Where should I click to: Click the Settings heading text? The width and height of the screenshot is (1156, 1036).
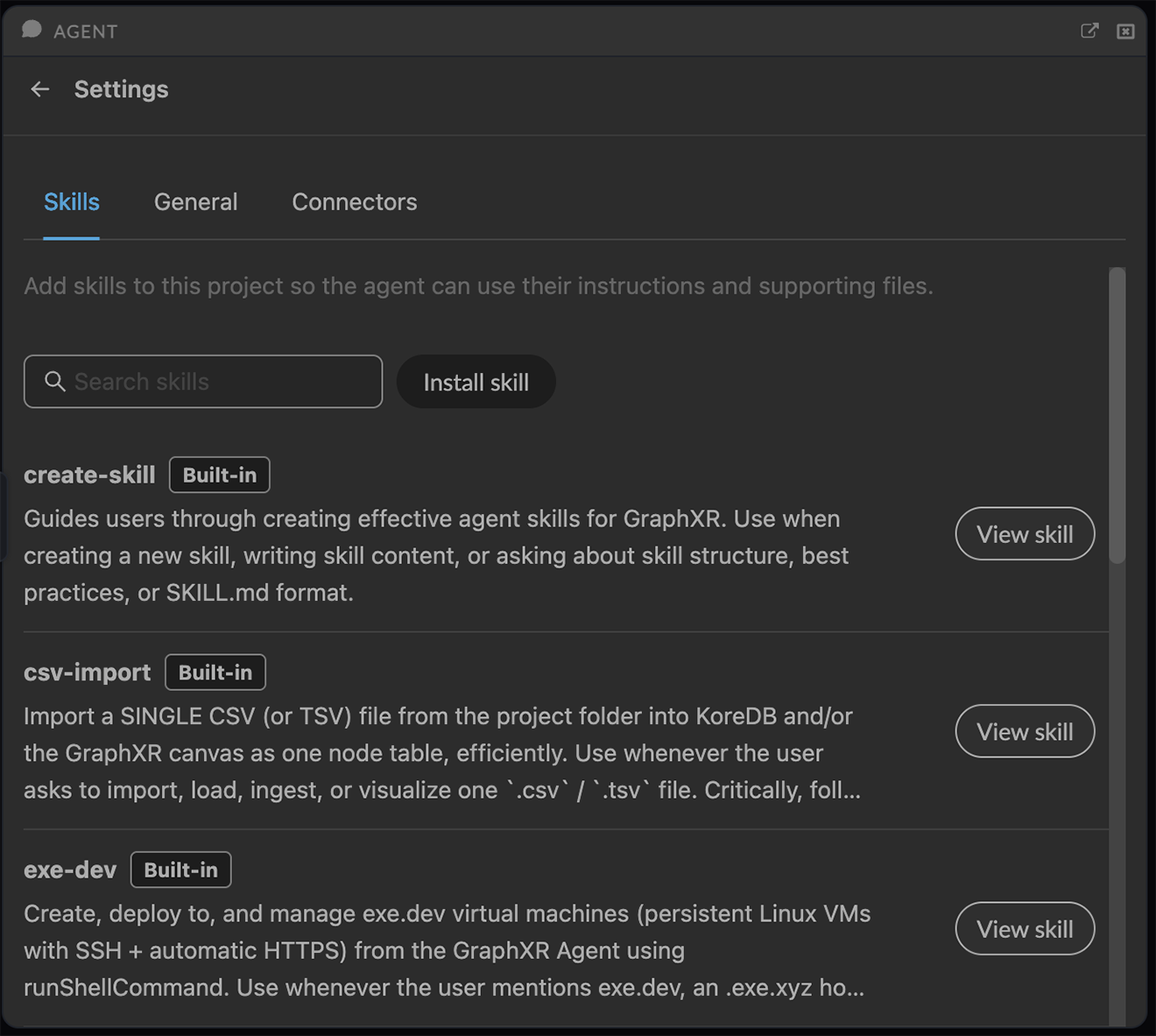pos(121,89)
